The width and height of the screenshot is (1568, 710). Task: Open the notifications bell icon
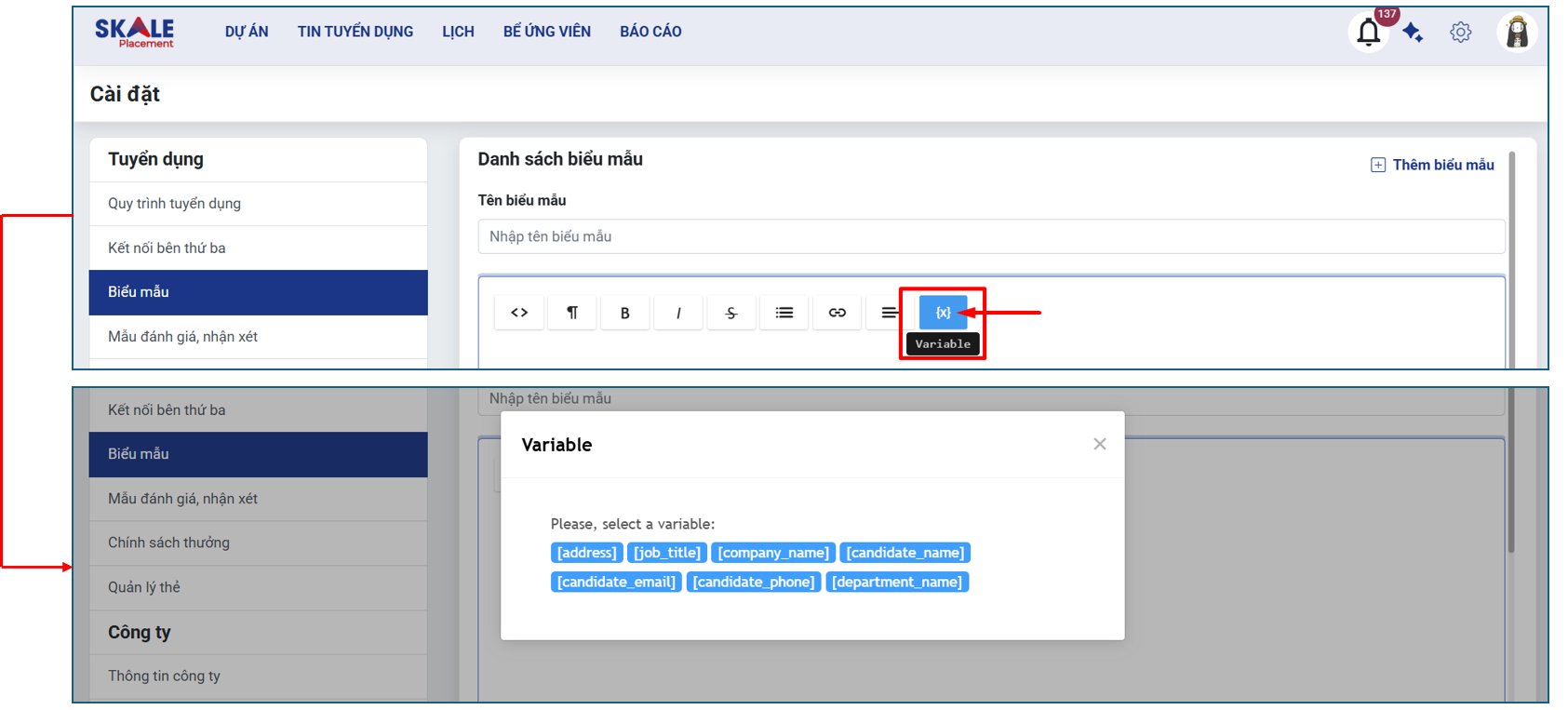click(x=1368, y=33)
